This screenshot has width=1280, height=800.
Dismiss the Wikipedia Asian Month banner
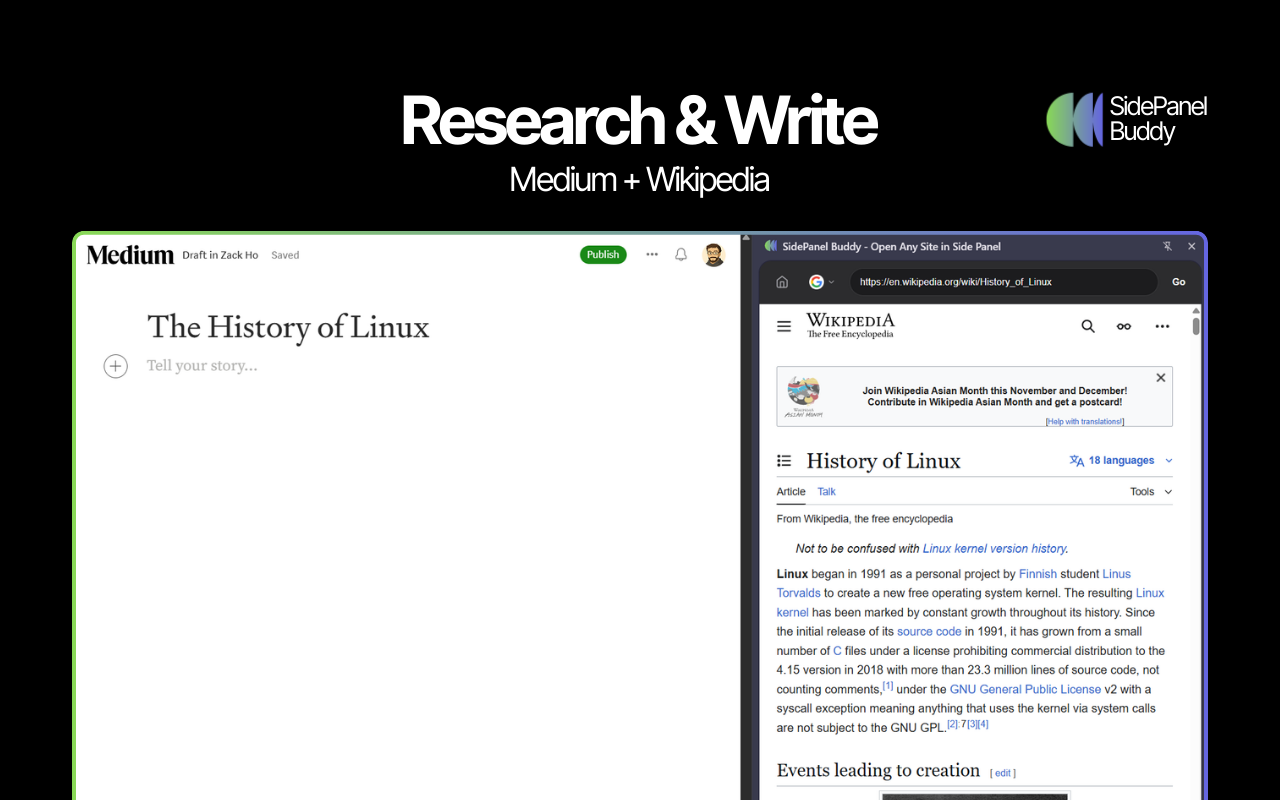(x=1161, y=378)
